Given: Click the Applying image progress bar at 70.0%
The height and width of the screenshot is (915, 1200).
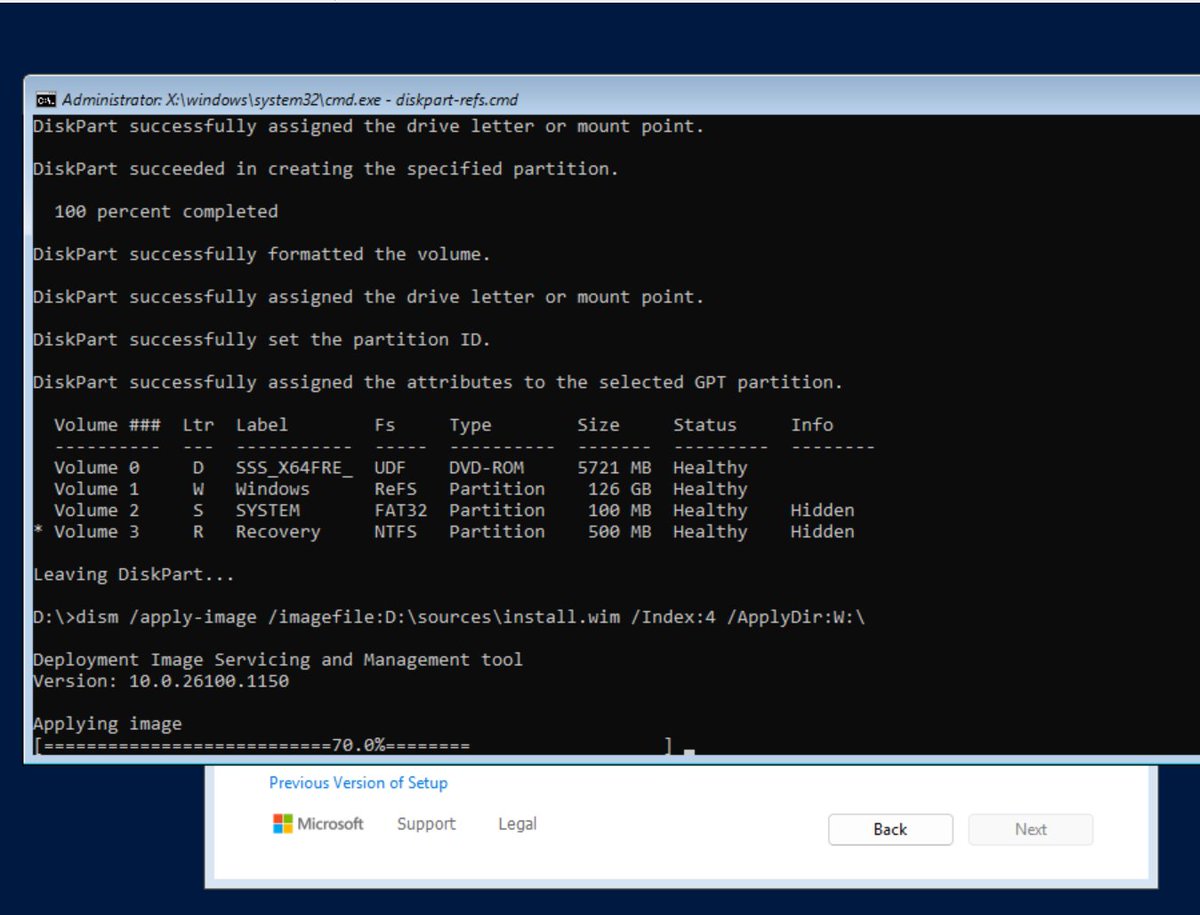Looking at the screenshot, I should tap(353, 746).
